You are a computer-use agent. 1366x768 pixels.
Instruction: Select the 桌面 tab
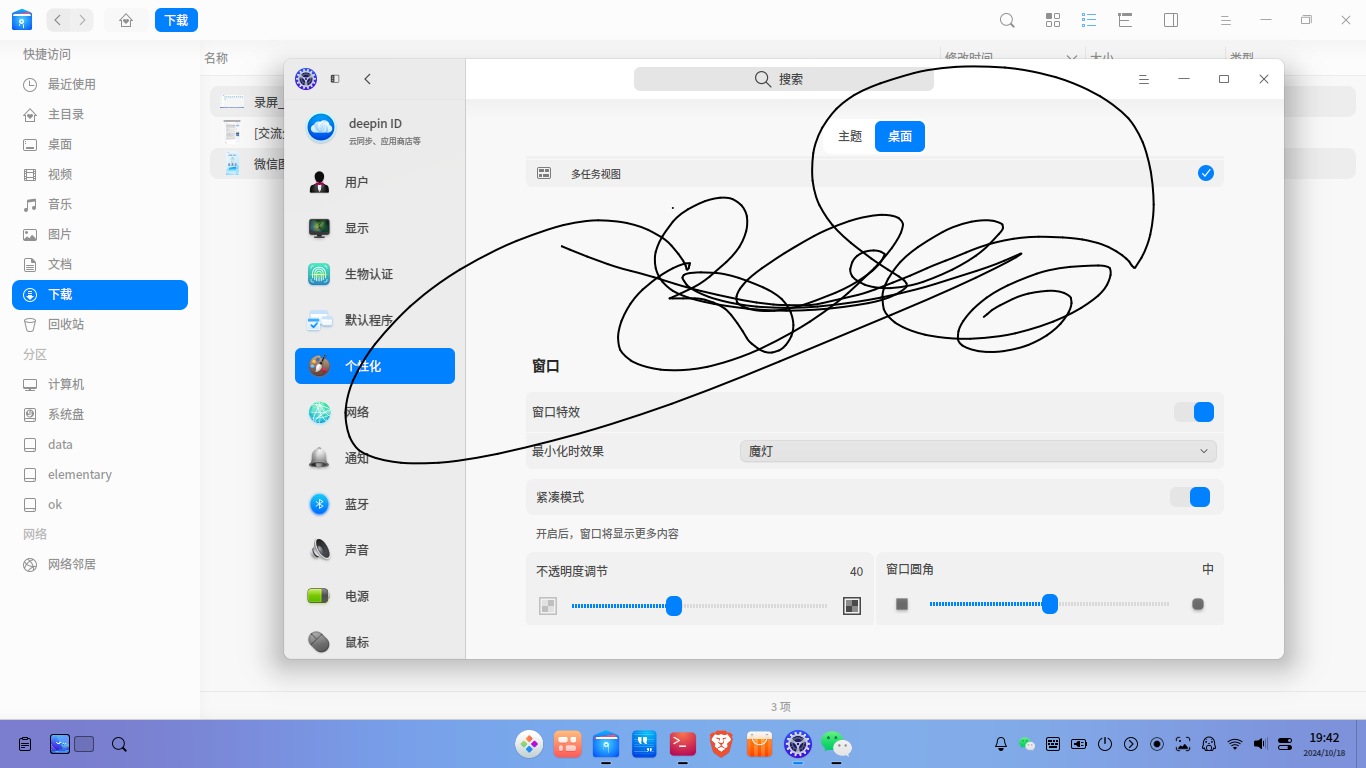(900, 136)
